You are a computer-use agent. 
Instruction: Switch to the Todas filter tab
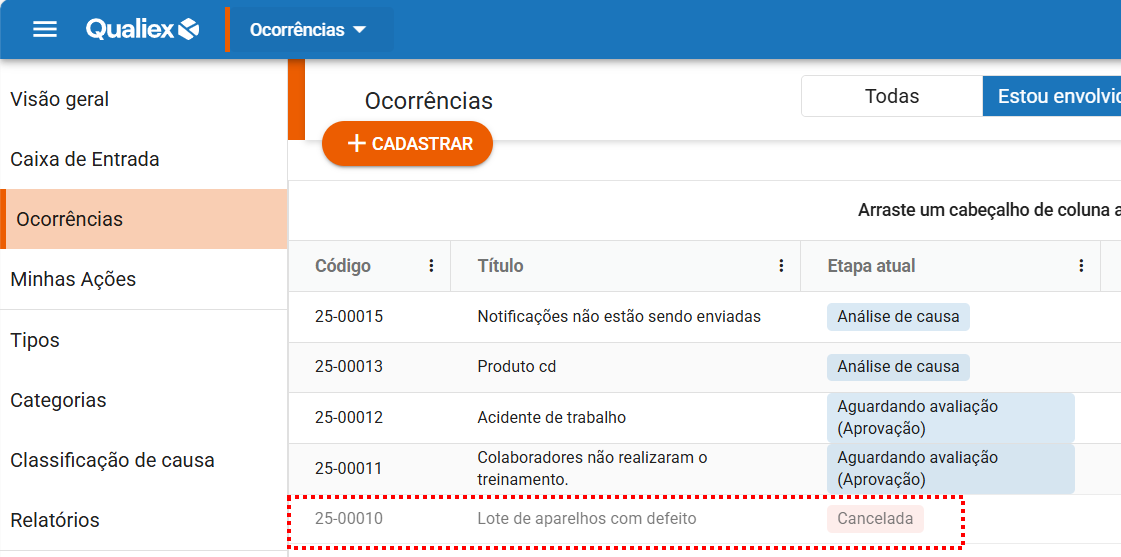point(891,96)
